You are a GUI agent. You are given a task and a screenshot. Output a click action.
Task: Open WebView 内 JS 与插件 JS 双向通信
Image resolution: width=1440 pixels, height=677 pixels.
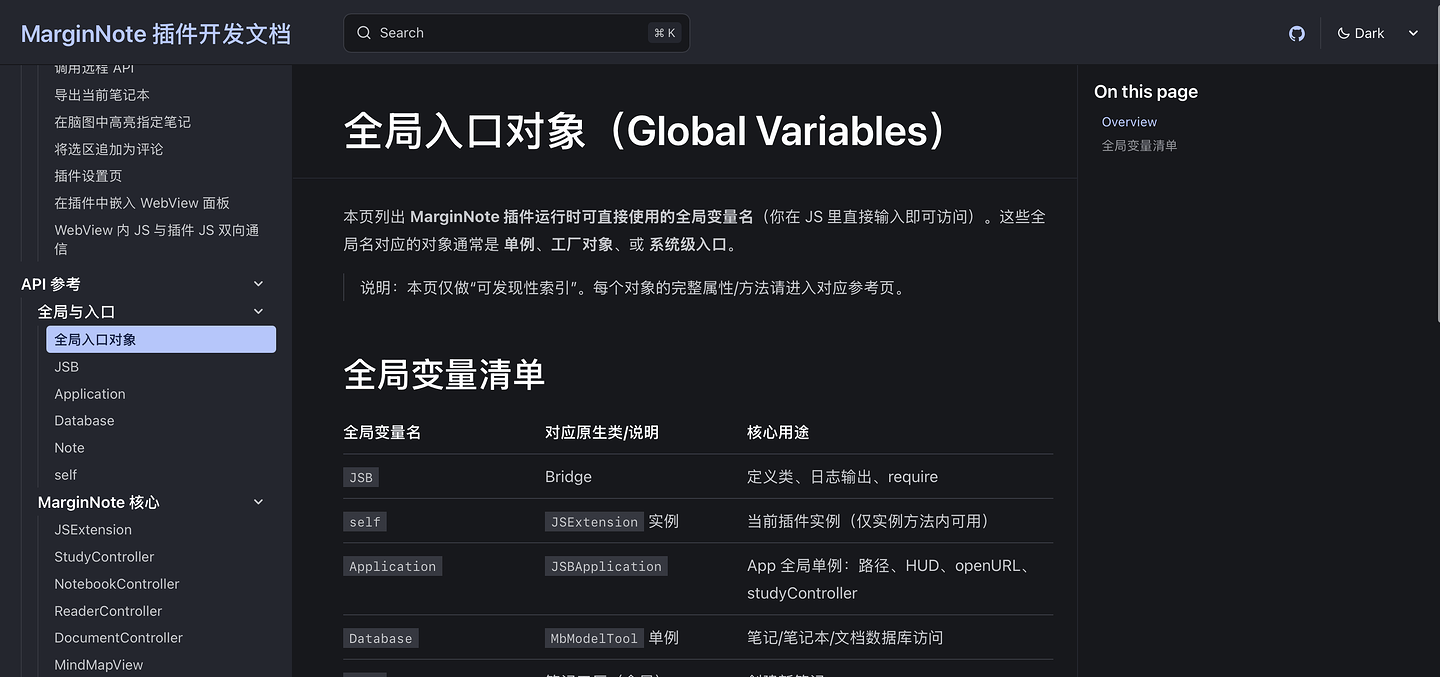[x=161, y=239]
